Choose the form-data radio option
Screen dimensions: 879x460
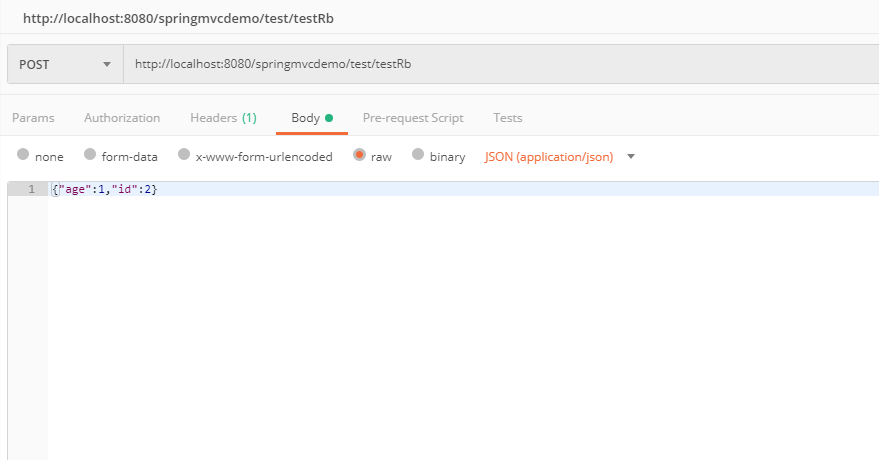pos(90,156)
